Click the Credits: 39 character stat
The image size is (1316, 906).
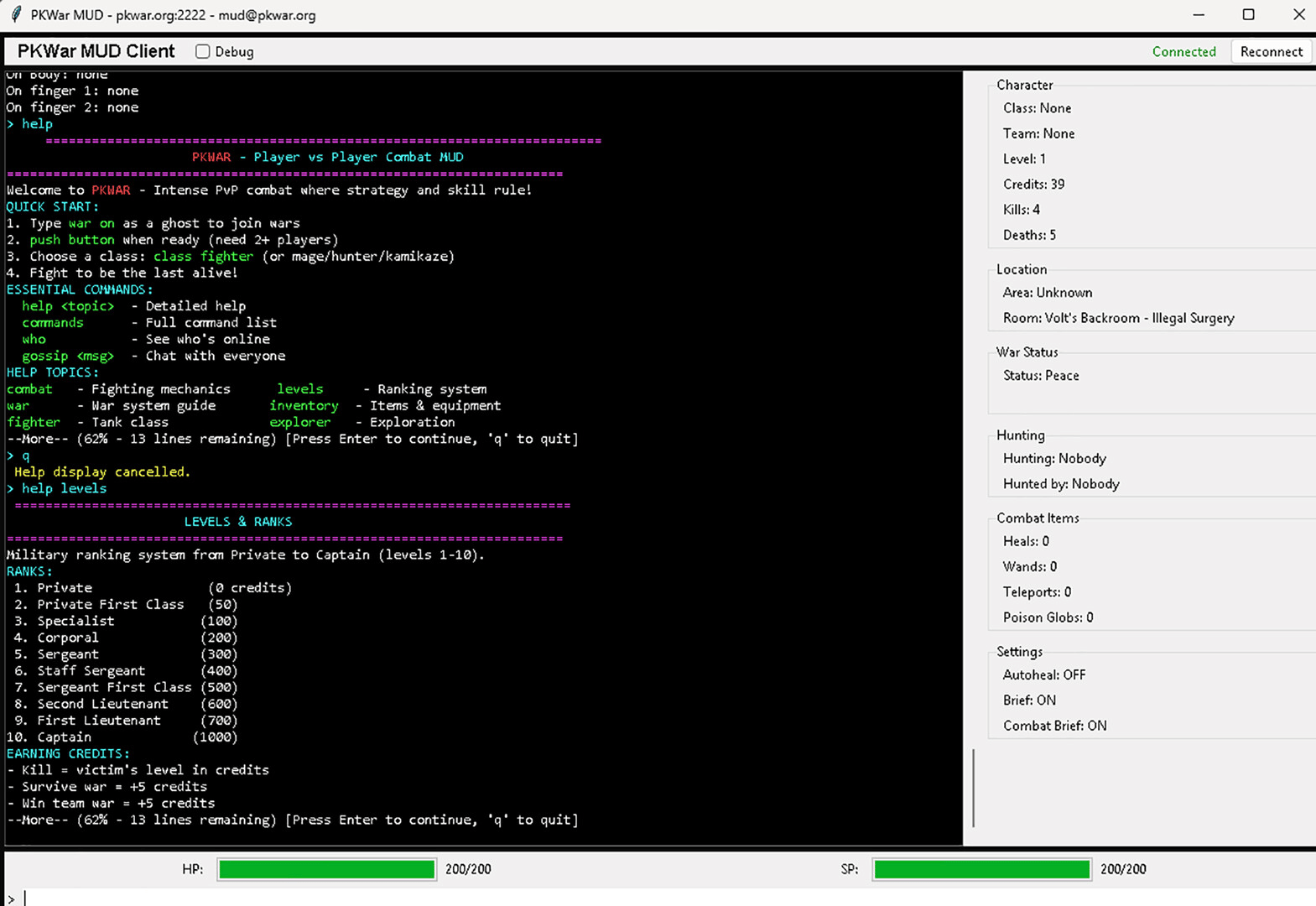pos(1033,185)
